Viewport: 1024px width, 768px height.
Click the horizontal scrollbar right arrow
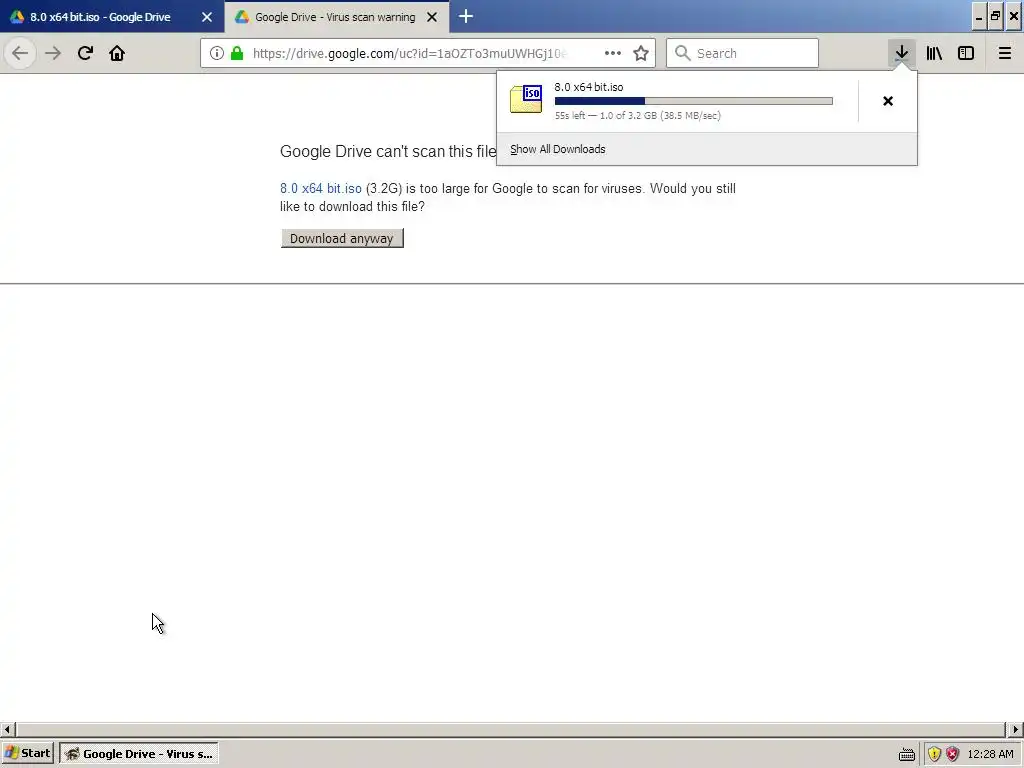coord(1016,729)
